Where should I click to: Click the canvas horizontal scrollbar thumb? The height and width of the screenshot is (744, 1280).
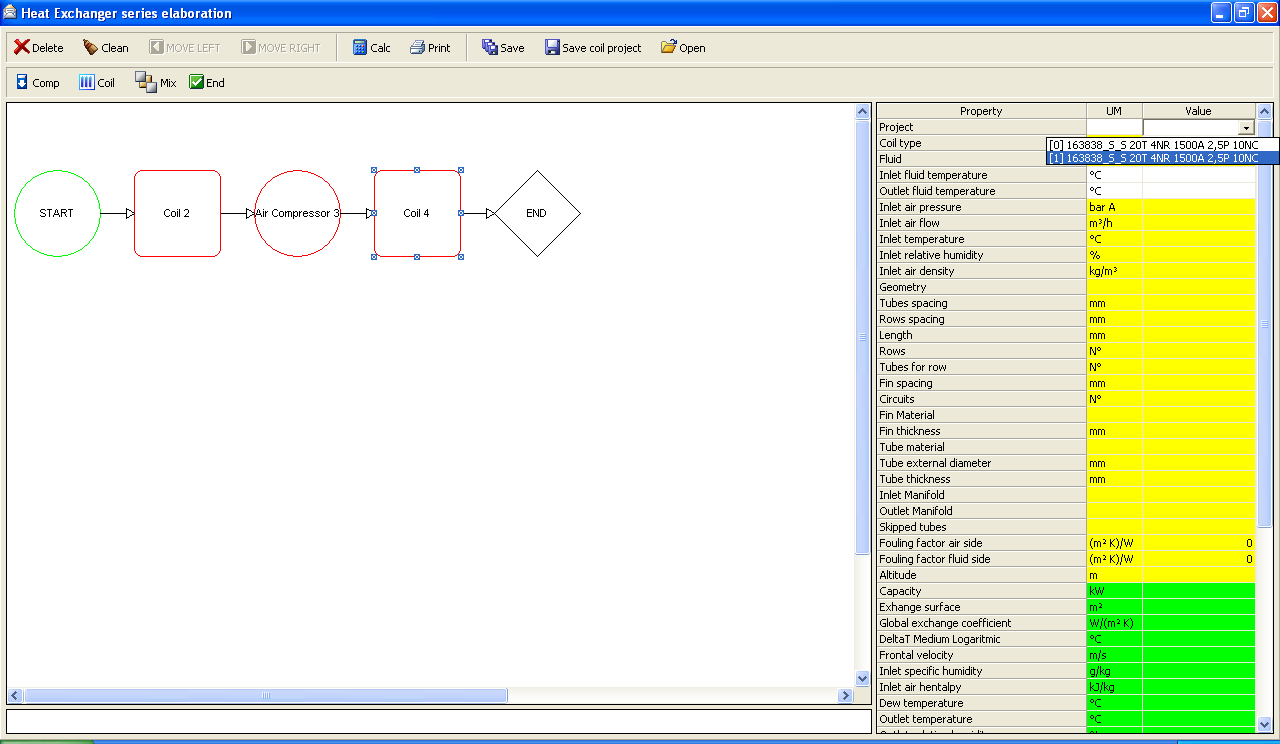[x=266, y=695]
